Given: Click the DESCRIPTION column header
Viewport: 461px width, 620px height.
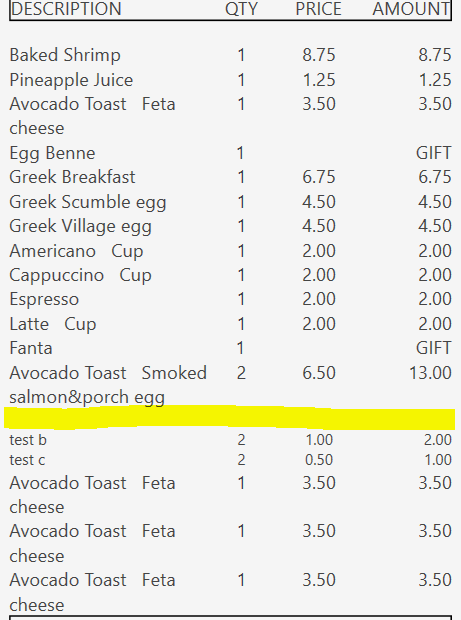Looking at the screenshot, I should click(x=66, y=9).
